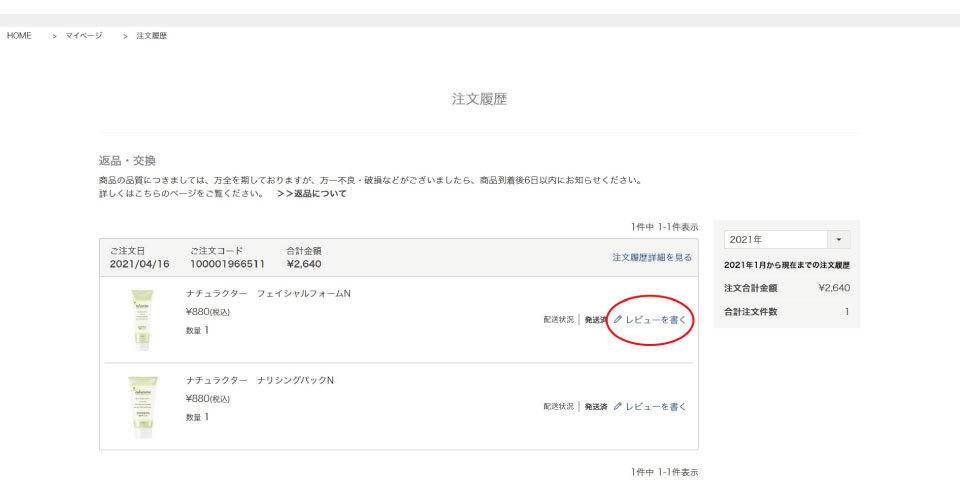Open the 返品について return policy link

312,194
